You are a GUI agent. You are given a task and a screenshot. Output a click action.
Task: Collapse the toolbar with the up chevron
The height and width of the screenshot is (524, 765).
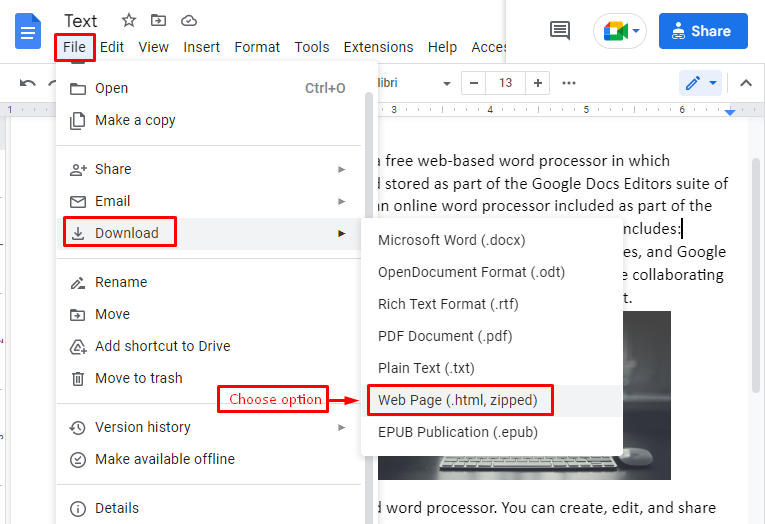click(x=745, y=83)
